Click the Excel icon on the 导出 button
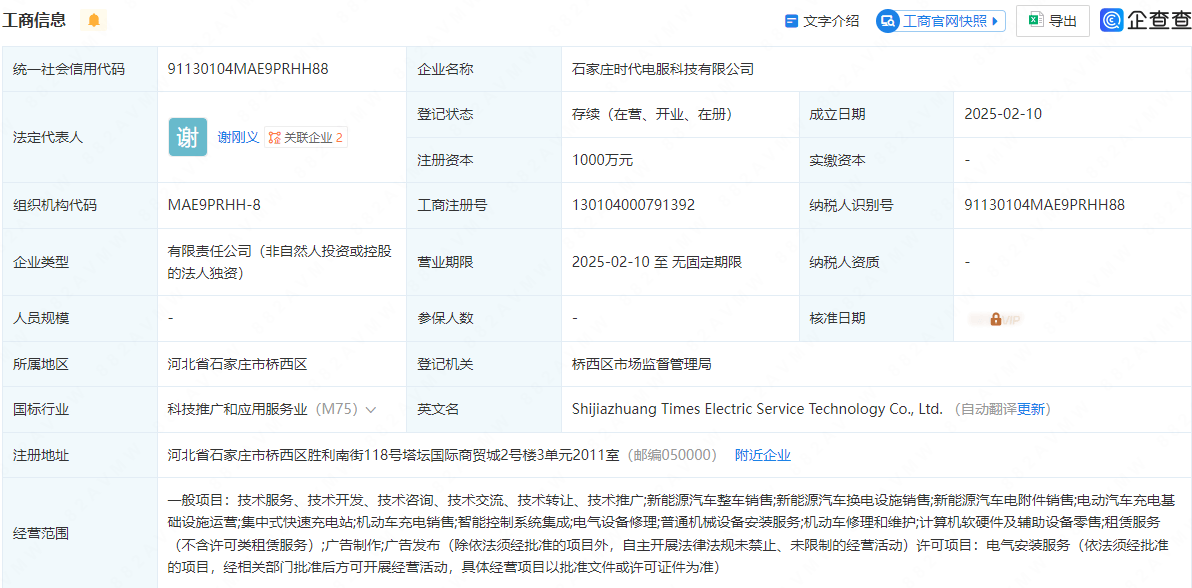 [1034, 20]
